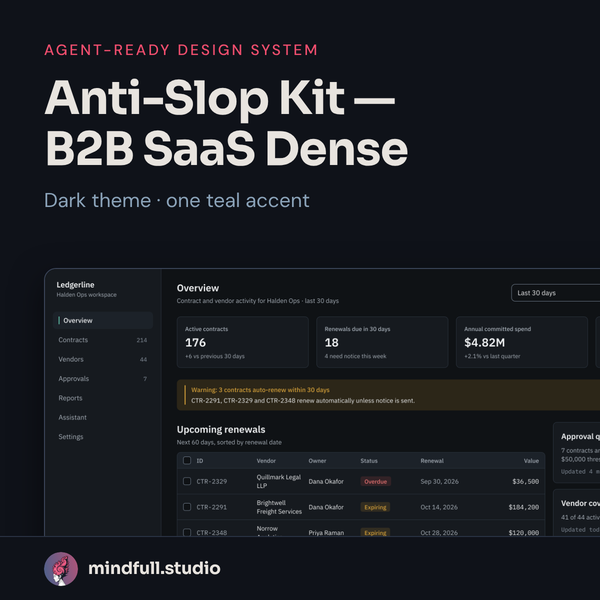The width and height of the screenshot is (600, 600).
Task: Click the $120,000 value cell
Action: [523, 532]
